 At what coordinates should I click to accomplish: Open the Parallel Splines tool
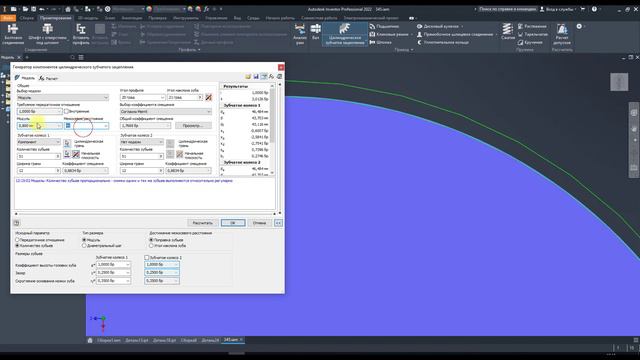coord(455,34)
